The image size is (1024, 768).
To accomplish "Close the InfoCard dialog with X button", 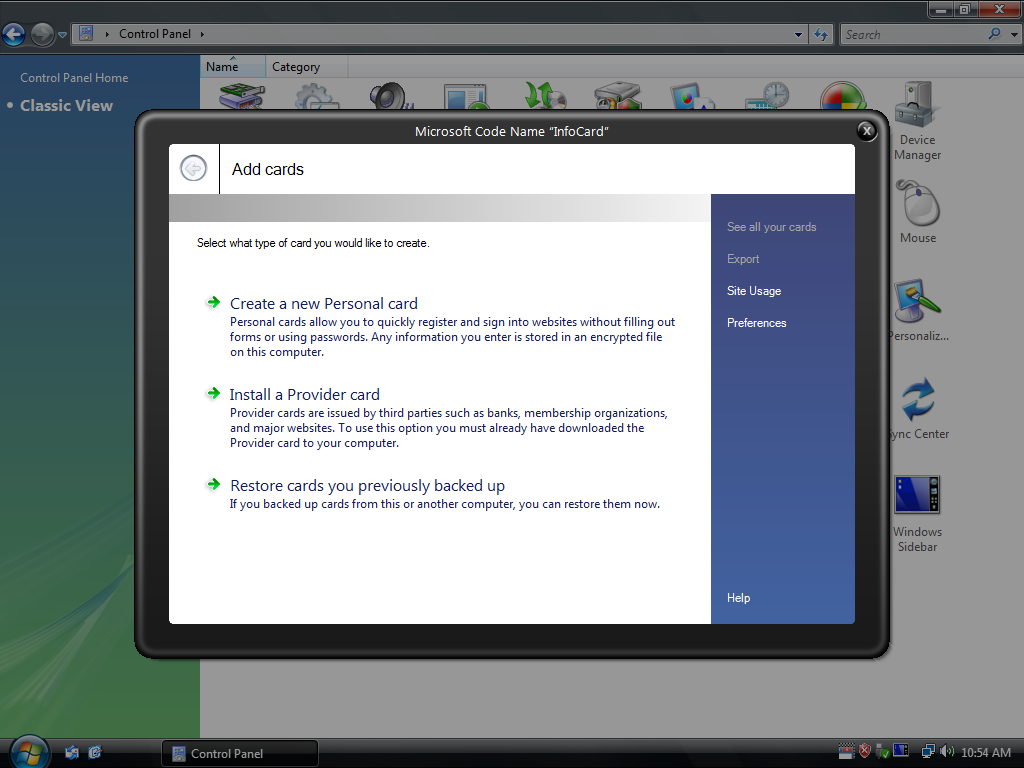I will pyautogui.click(x=867, y=131).
